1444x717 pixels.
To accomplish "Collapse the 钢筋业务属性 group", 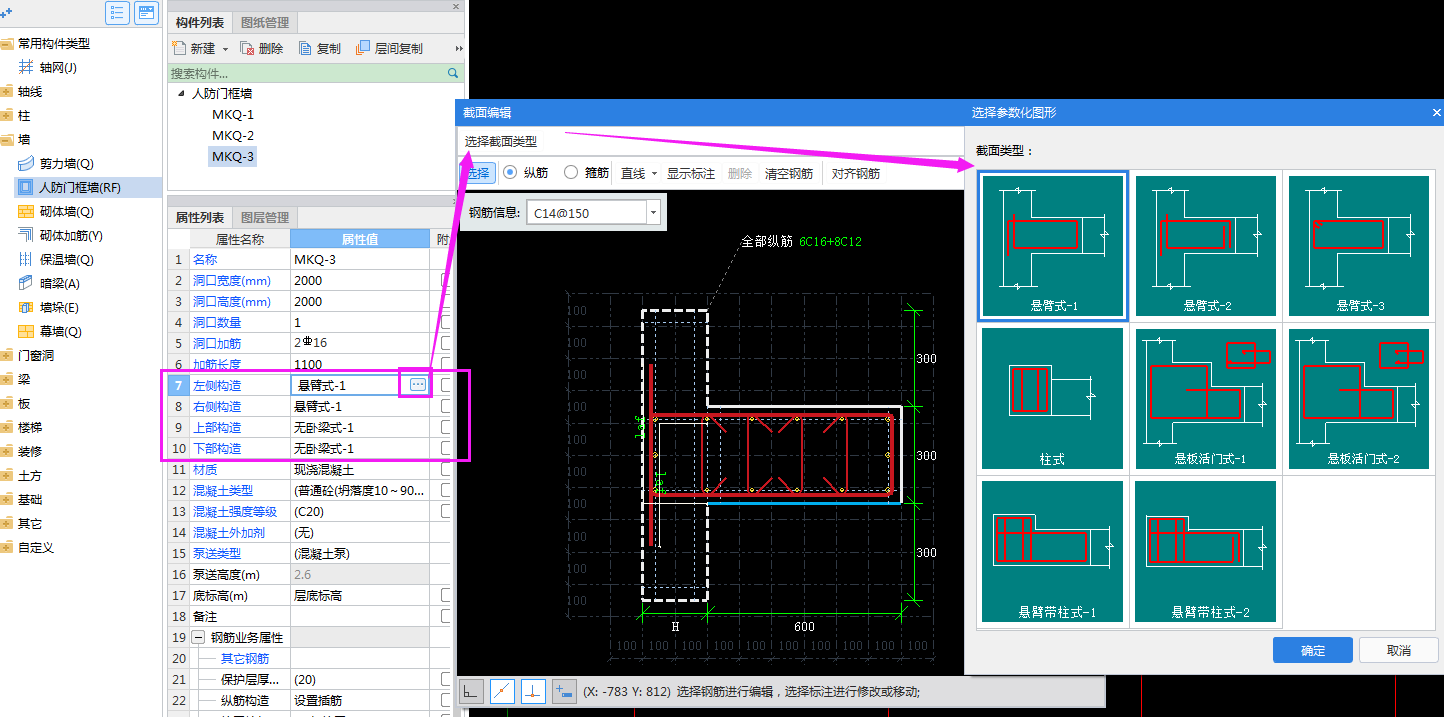I will point(198,637).
